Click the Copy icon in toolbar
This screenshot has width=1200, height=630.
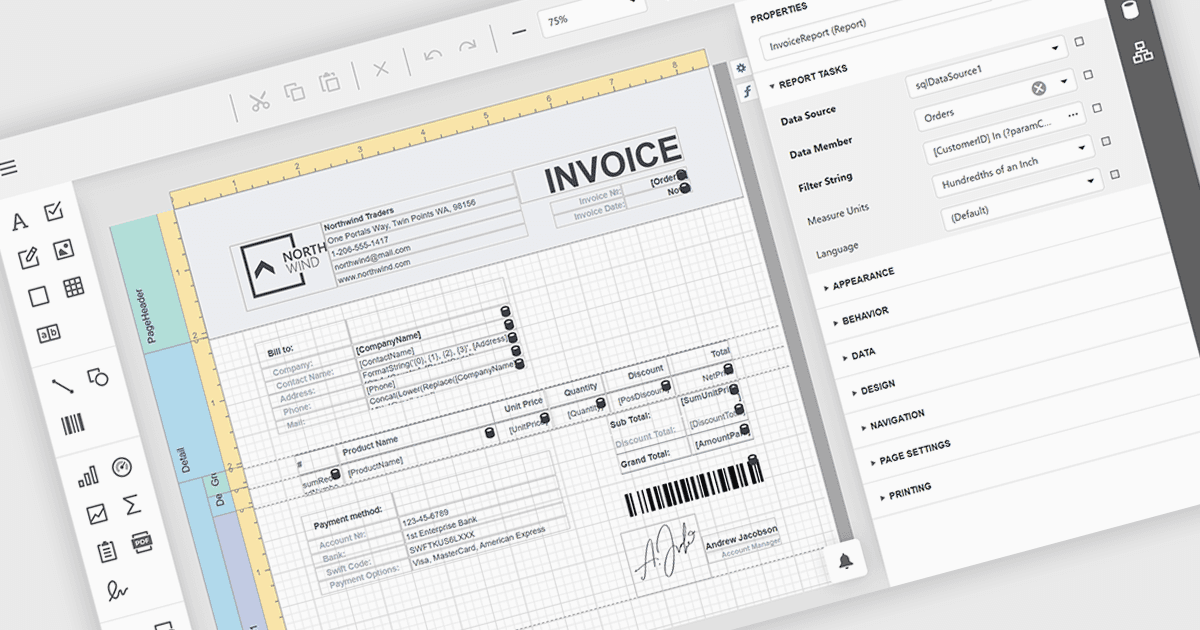pyautogui.click(x=294, y=91)
